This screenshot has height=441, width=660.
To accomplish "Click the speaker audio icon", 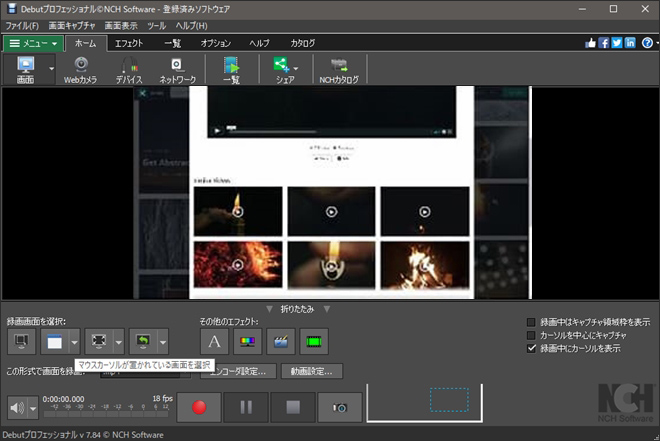I will [x=17, y=408].
